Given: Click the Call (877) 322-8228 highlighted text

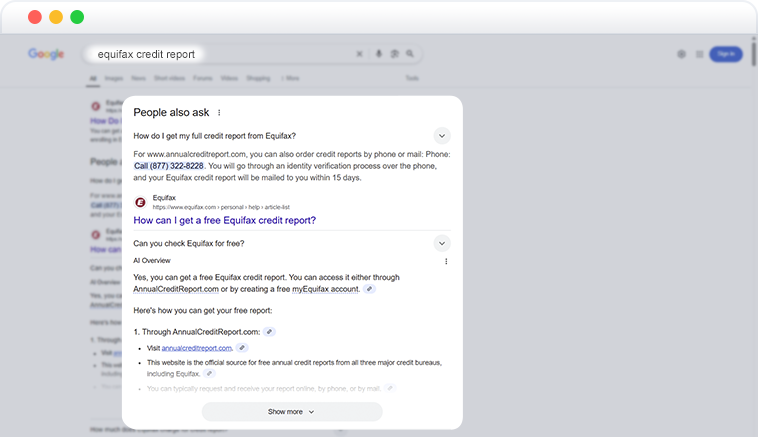Looking at the screenshot, I should click(169, 166).
